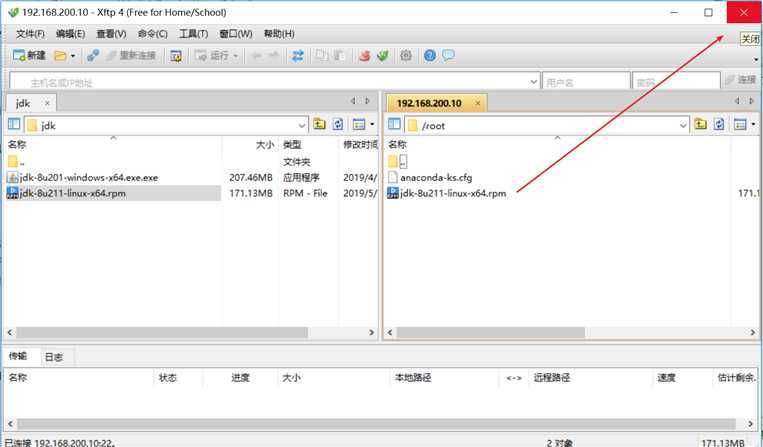This screenshot has width=763, height=447.
Task: Open the 工具(T) menu
Action: (x=193, y=34)
